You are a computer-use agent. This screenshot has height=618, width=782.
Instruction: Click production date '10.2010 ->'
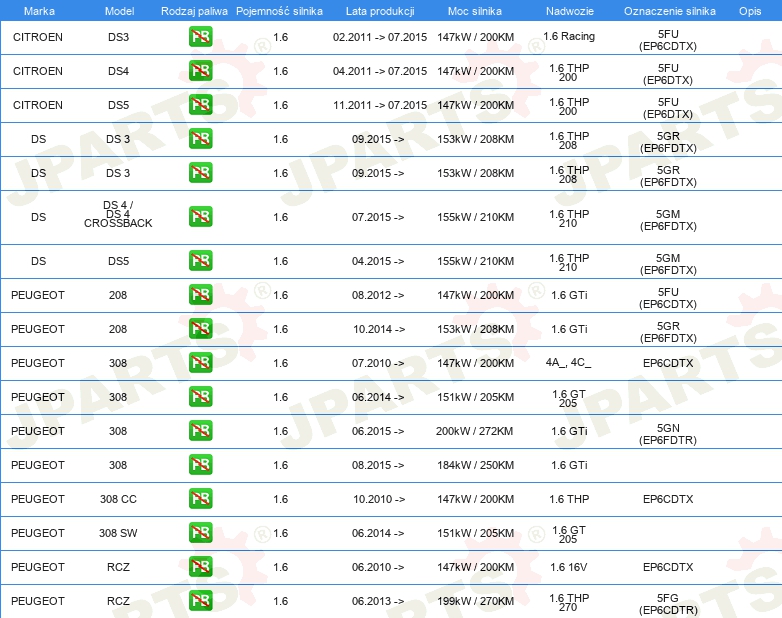pyautogui.click(x=379, y=499)
